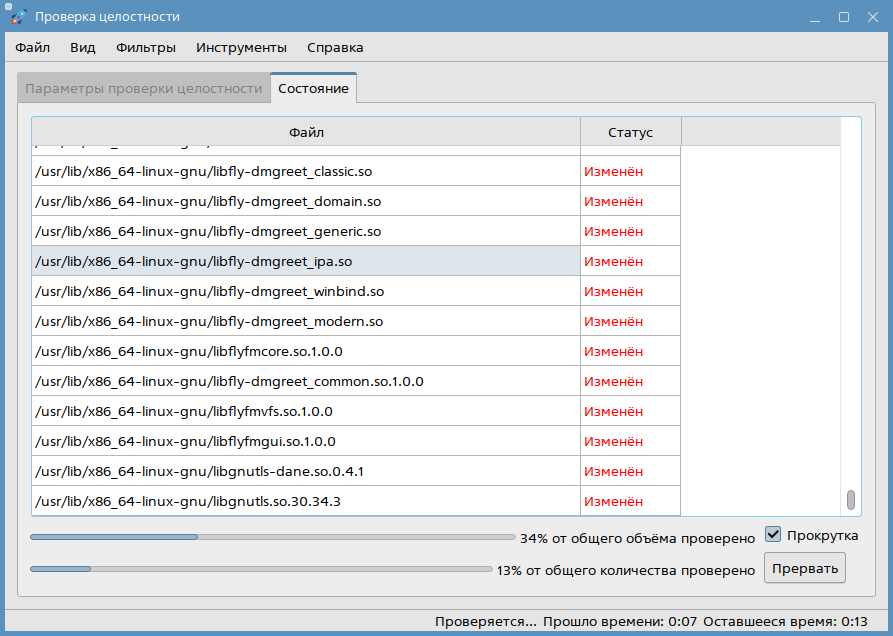Screen dimensions: 893x636
Task: Sort by the Файл column header
Action: click(x=306, y=132)
